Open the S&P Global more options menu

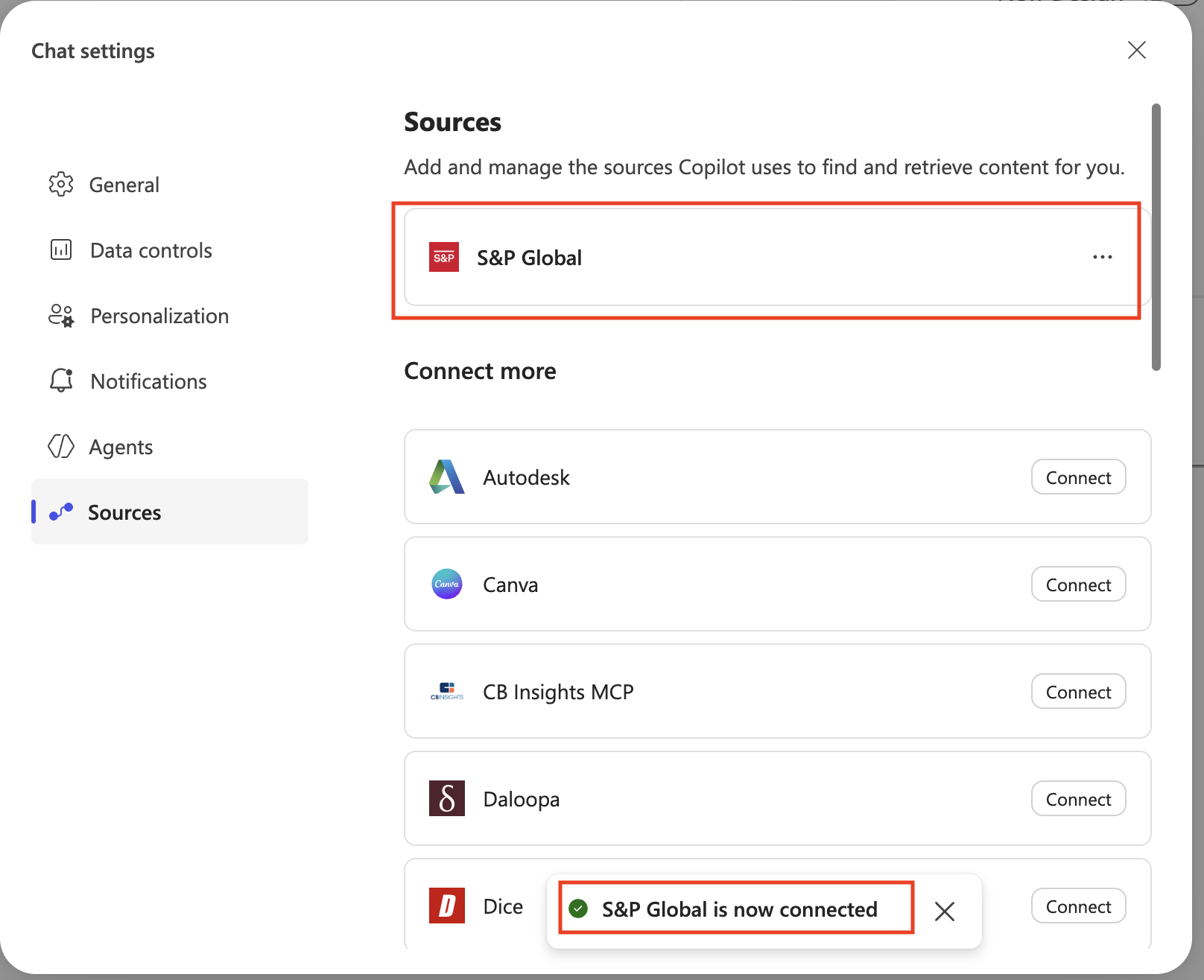(1103, 257)
